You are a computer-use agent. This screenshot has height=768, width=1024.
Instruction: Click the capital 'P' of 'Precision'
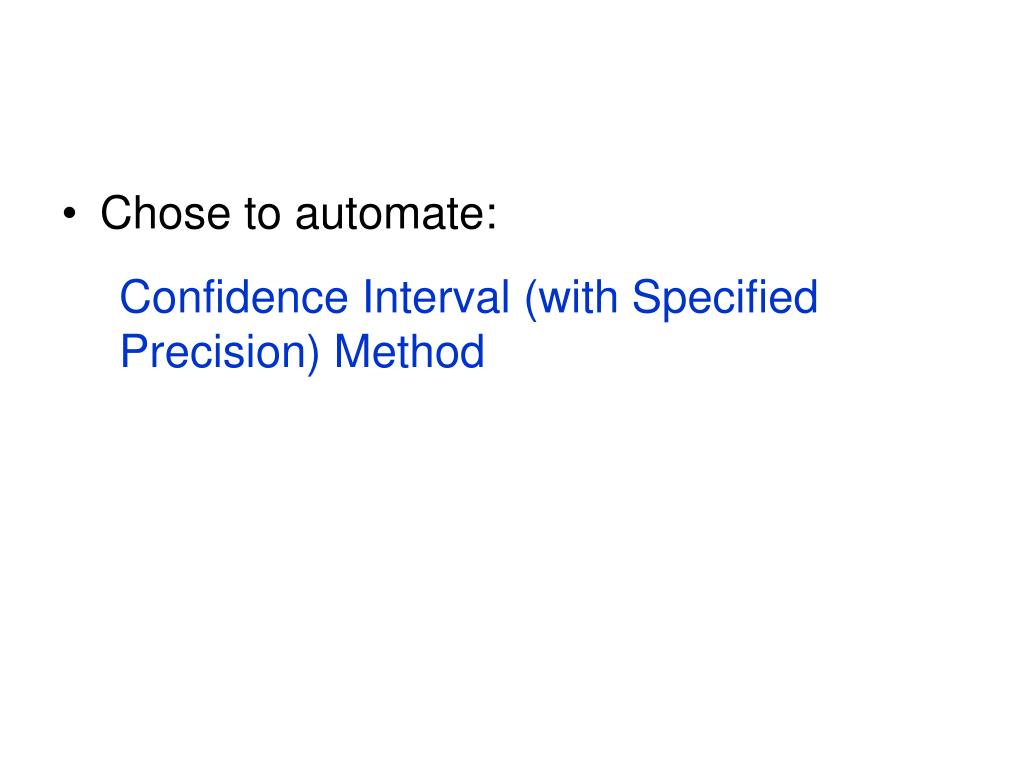[135, 351]
